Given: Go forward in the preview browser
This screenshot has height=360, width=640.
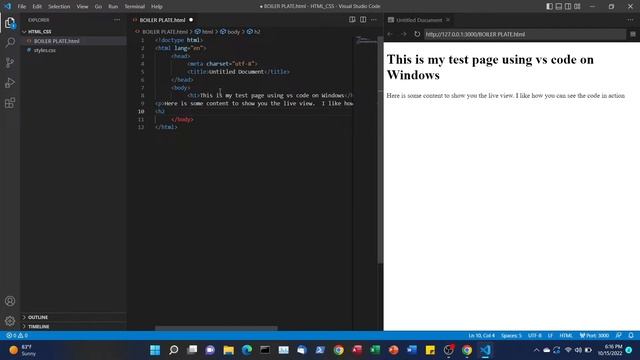Looking at the screenshot, I should (x=404, y=34).
